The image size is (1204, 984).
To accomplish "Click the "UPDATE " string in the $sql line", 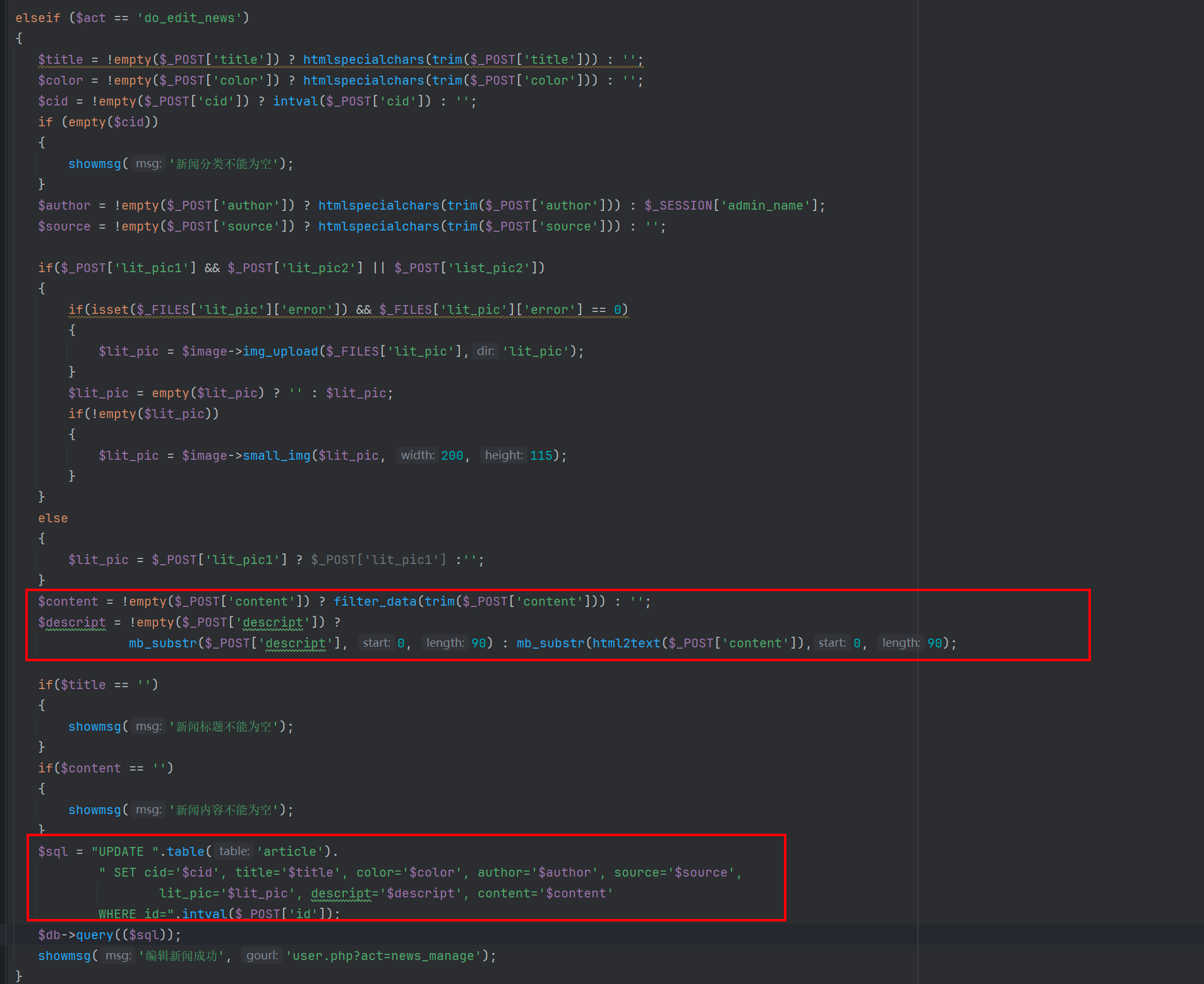I will tap(124, 851).
